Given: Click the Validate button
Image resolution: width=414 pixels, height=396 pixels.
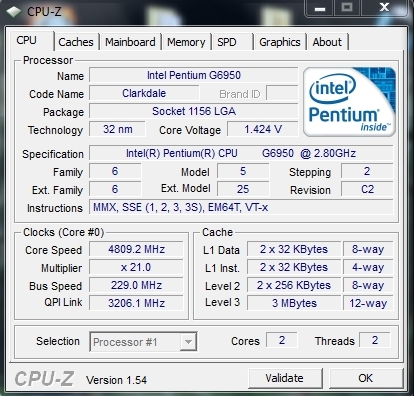Looking at the screenshot, I should (x=285, y=378).
